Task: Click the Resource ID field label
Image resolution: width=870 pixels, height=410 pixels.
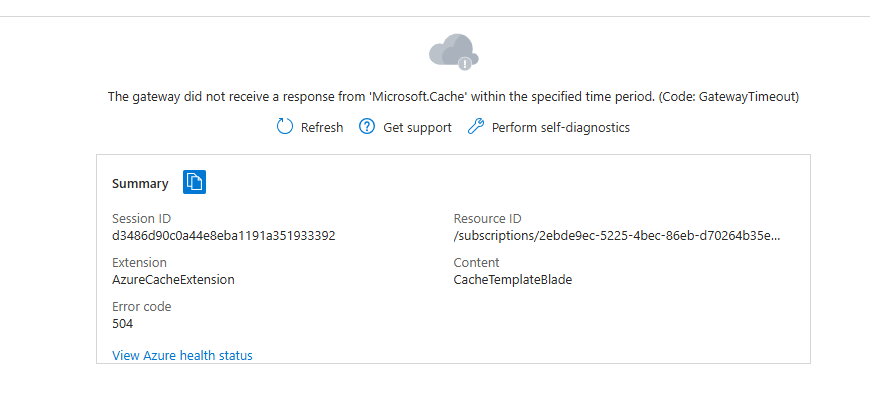Action: point(488,219)
